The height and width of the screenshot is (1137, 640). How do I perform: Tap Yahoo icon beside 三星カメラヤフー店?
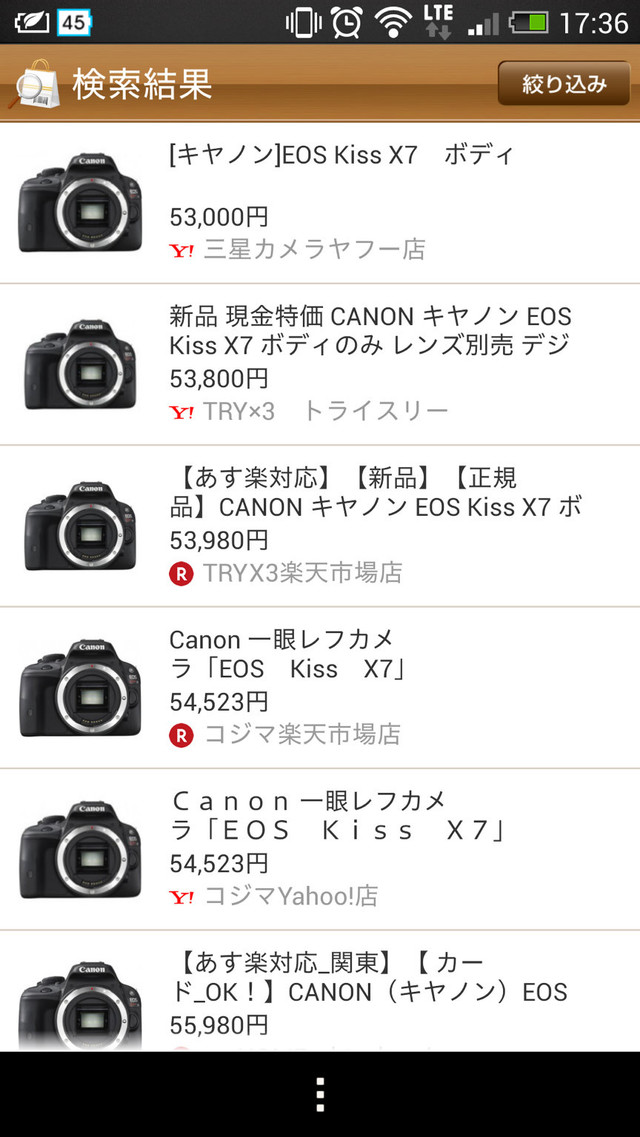coord(182,250)
